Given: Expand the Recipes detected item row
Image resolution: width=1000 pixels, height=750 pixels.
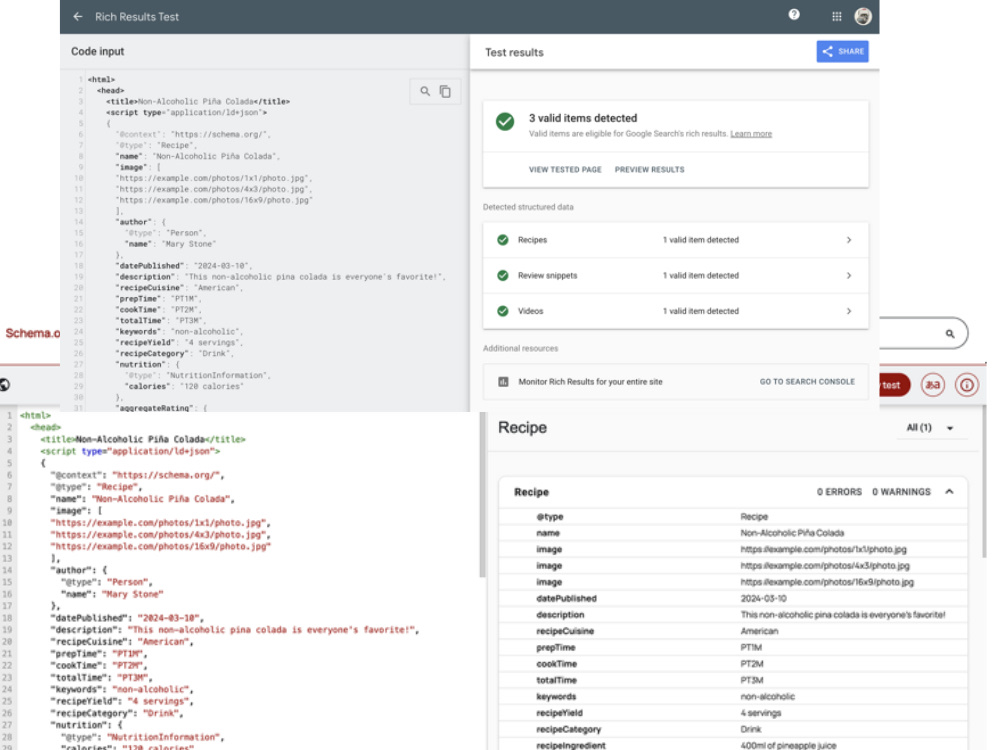Looking at the screenshot, I should tap(675, 240).
